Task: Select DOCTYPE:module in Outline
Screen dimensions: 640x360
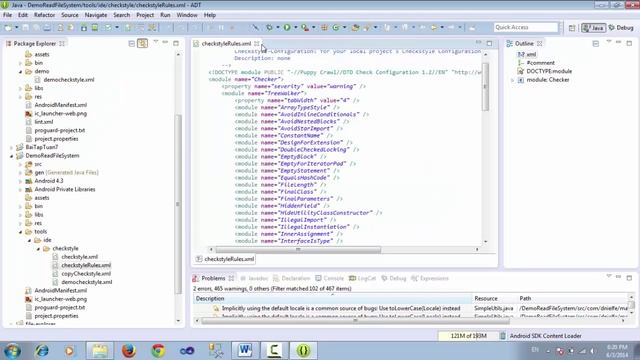Action: pos(549,71)
